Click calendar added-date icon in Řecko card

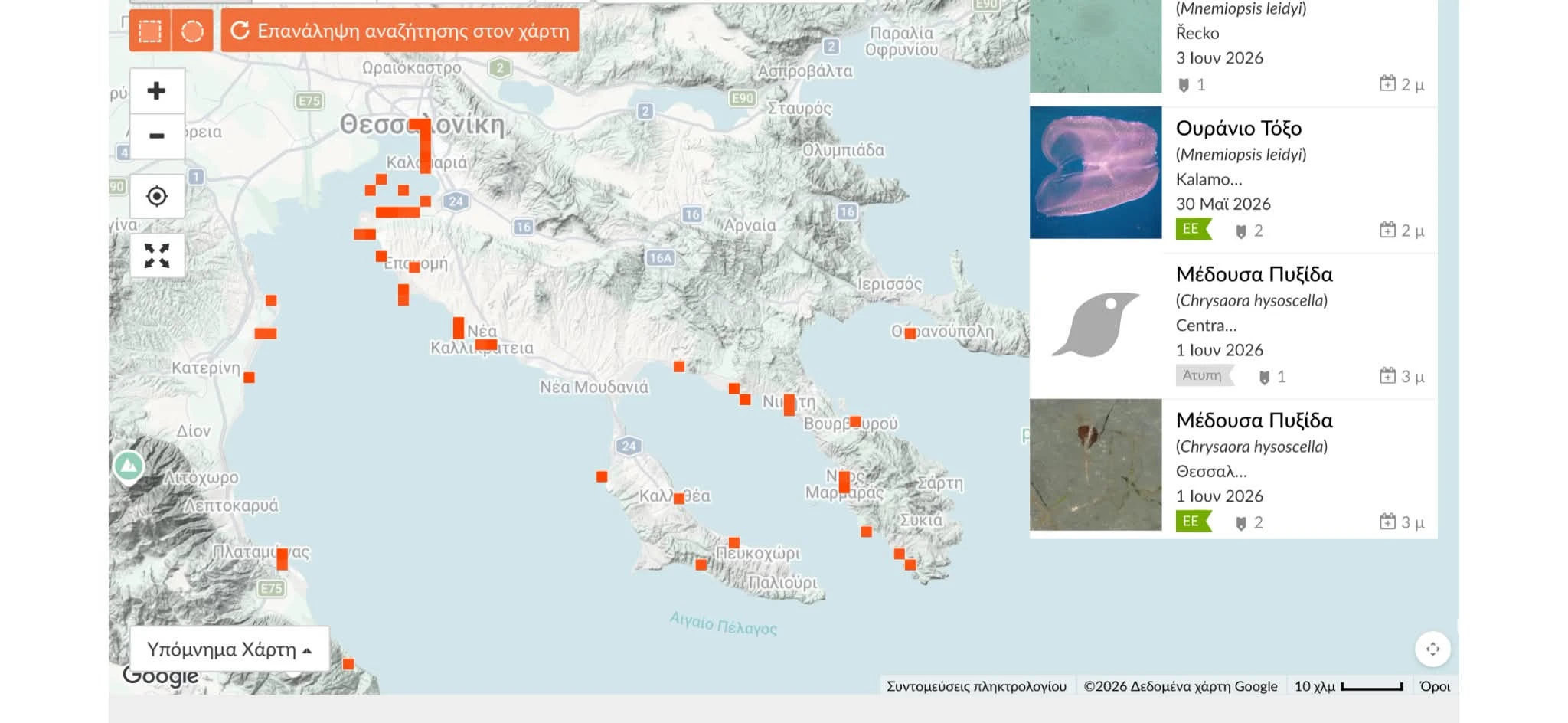[1387, 83]
